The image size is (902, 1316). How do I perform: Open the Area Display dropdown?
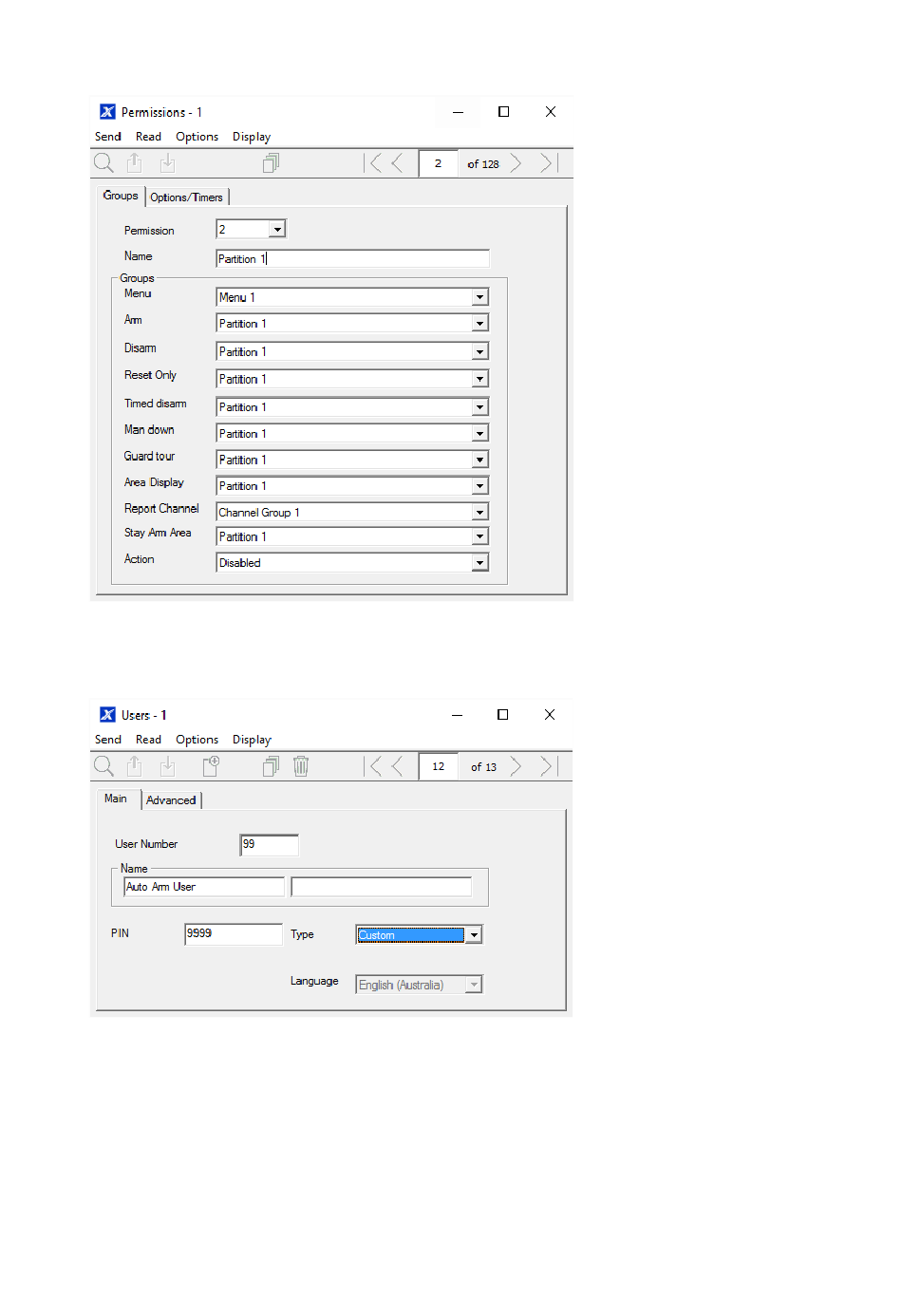(x=480, y=486)
